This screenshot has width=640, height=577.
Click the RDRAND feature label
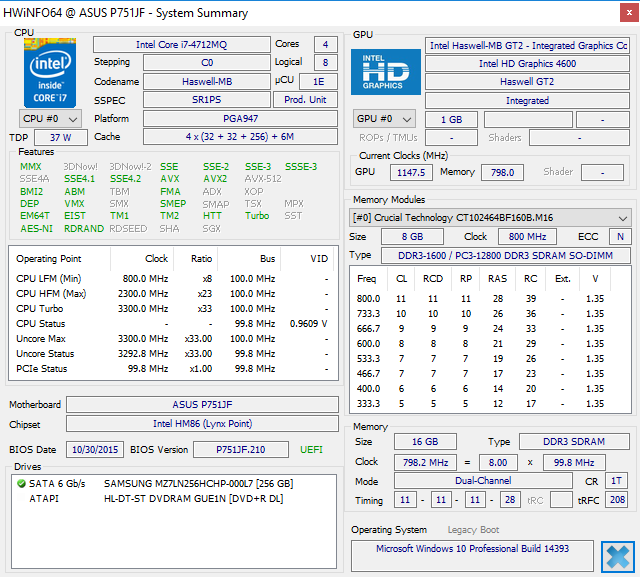84,229
